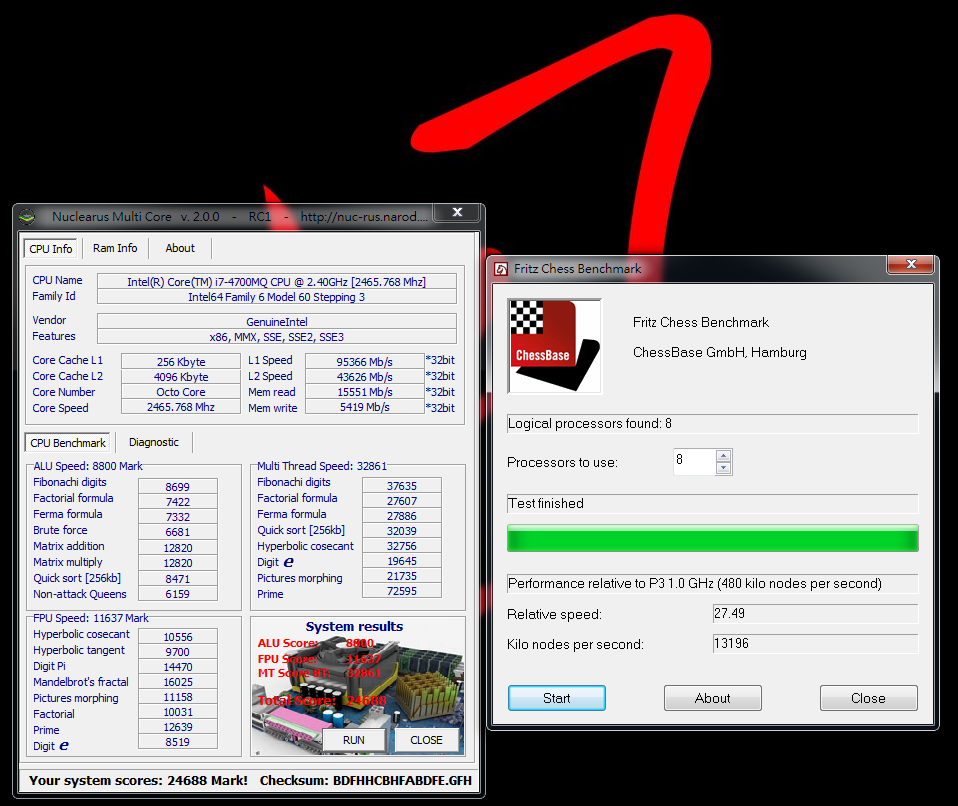Click the ChessBase logo image

(555, 346)
